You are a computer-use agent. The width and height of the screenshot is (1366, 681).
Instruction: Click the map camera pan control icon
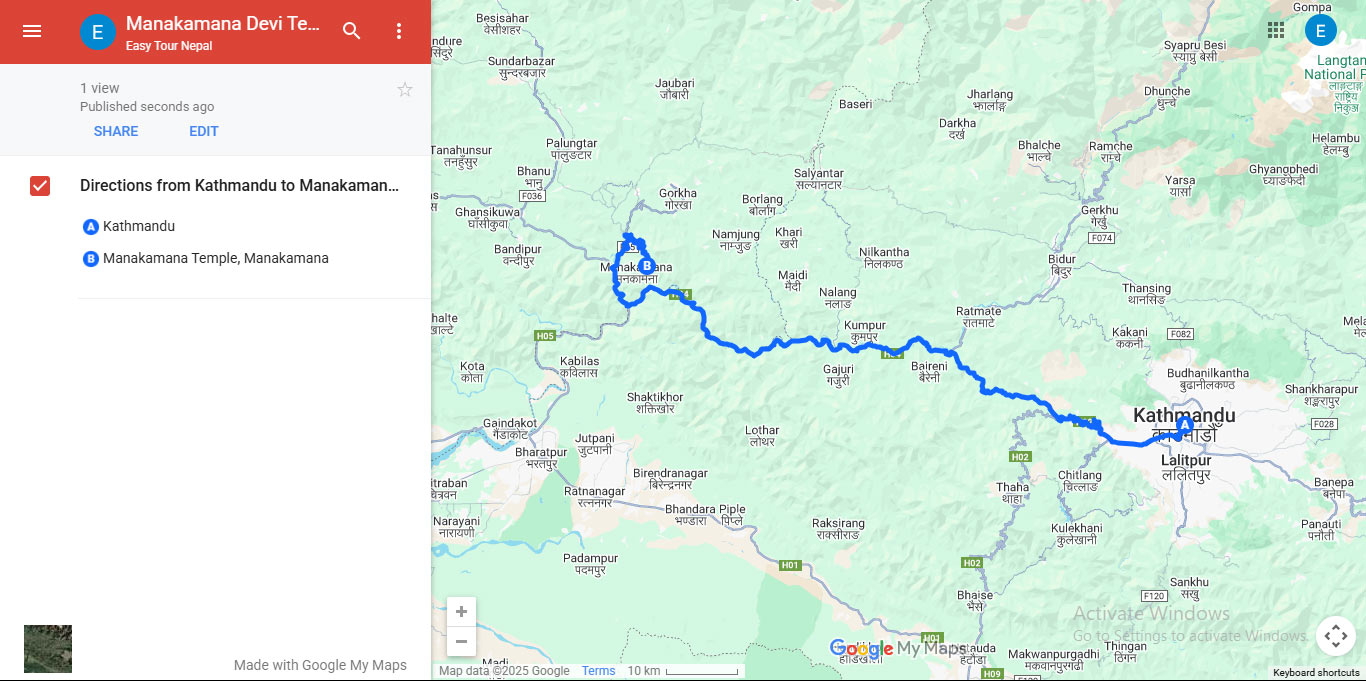click(x=1336, y=636)
